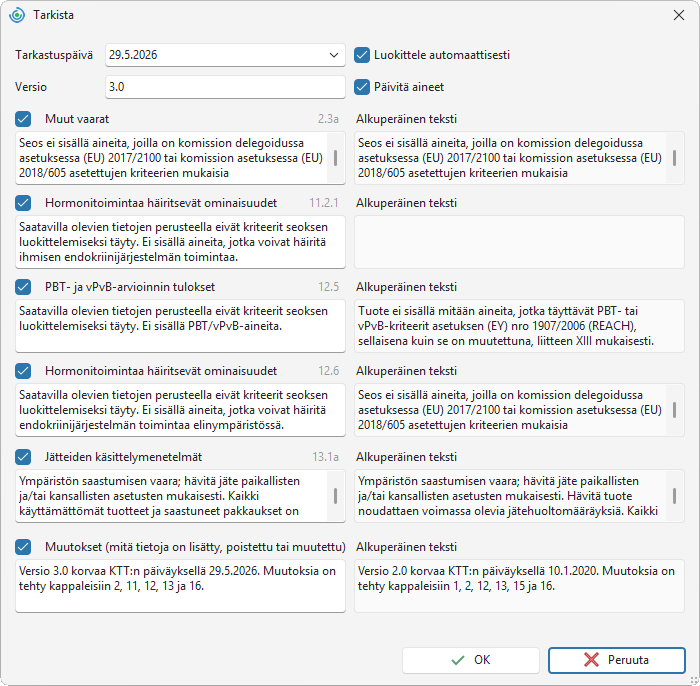This screenshot has width=700, height=686.
Task: Click the 11.2.1 Hormonitoimintaa text box
Action: pyautogui.click(x=180, y=242)
